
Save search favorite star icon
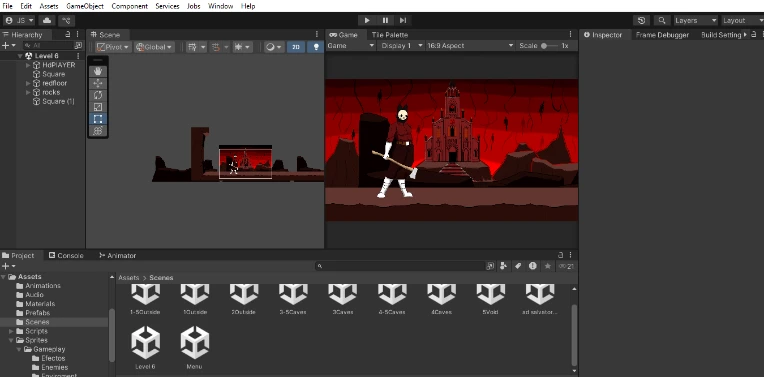pos(548,266)
